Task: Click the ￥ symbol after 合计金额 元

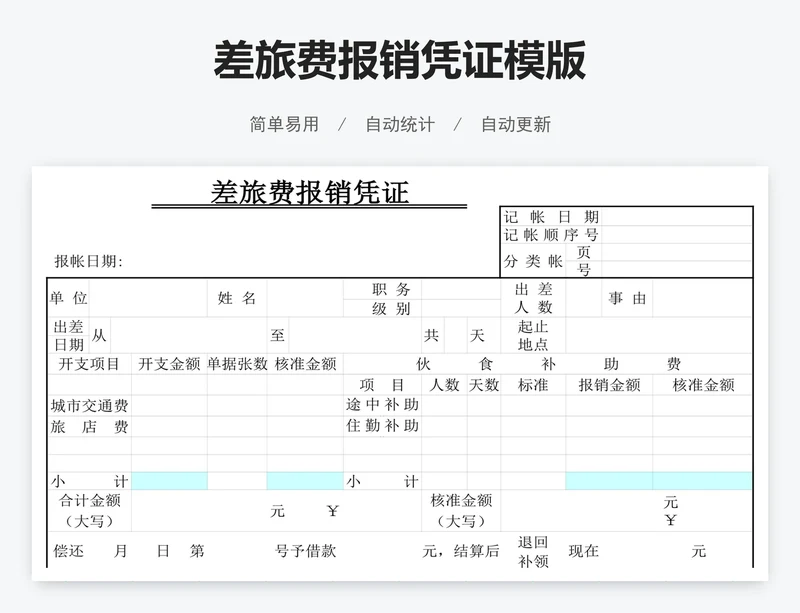Action: pyautogui.click(x=333, y=511)
